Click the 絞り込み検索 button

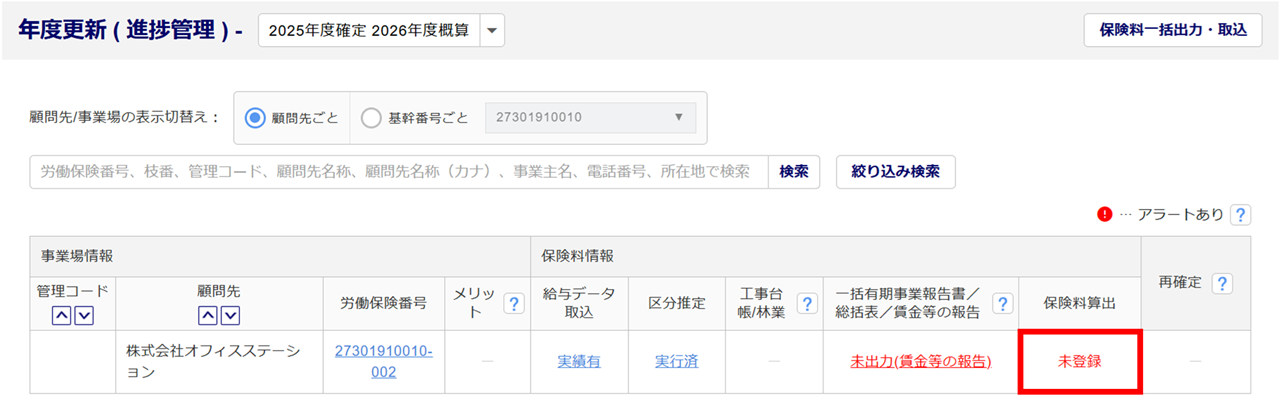[x=895, y=172]
